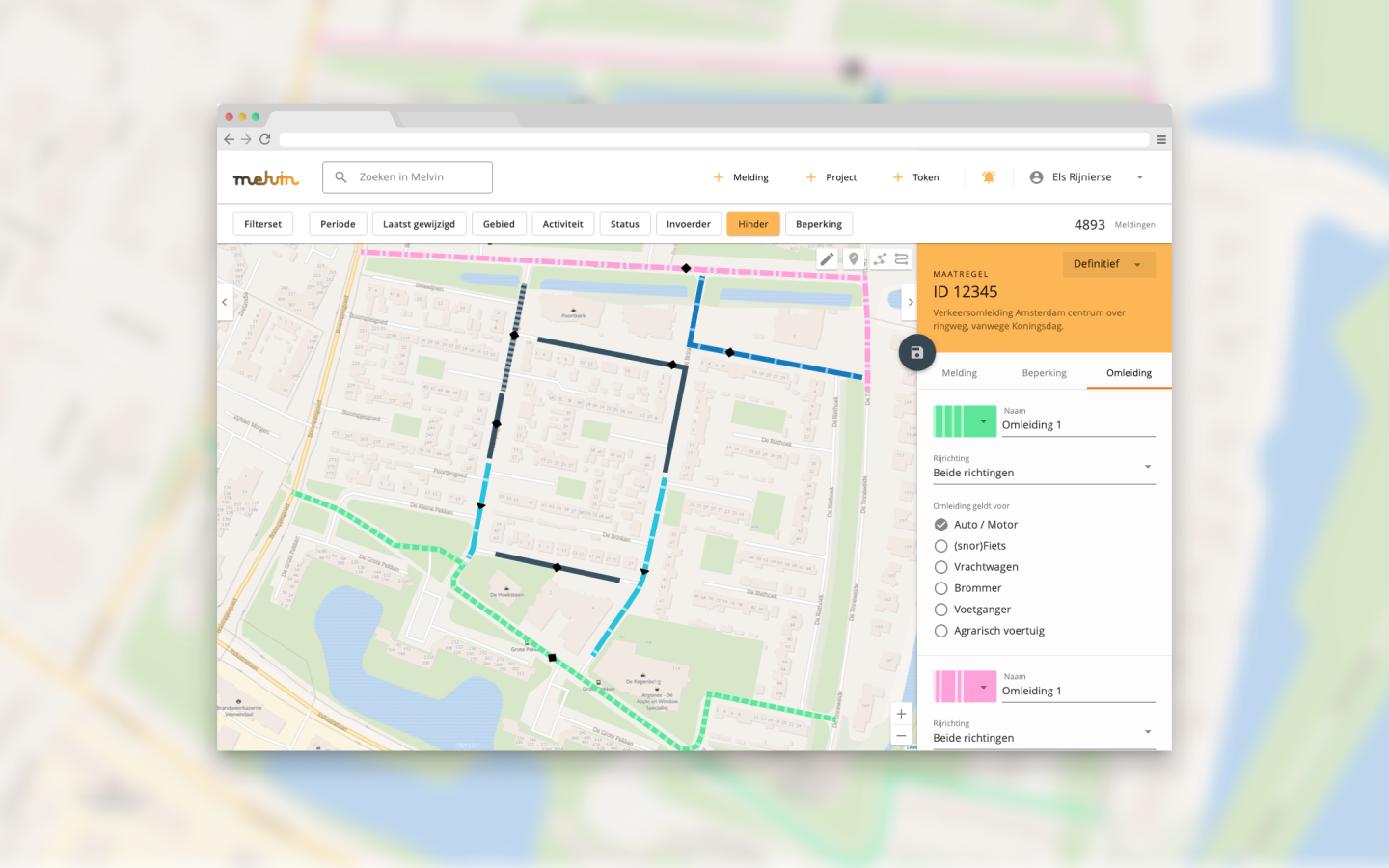Viewport: 1389px width, 868px height.
Task: Choose the winding detour route tool
Action: click(901, 258)
